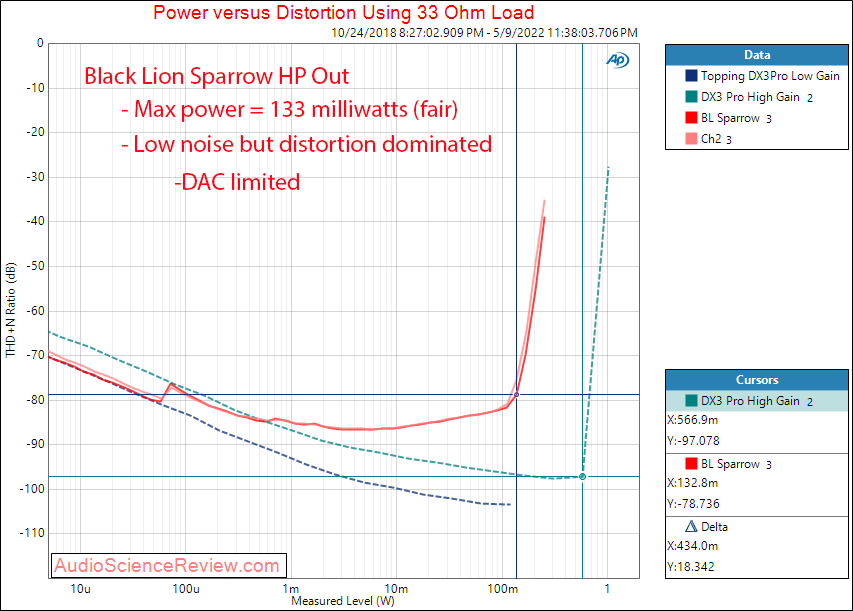This screenshot has height=611, width=853.
Task: Click the teal cursor marker on DX3 High Gain curve
Action: click(x=583, y=477)
